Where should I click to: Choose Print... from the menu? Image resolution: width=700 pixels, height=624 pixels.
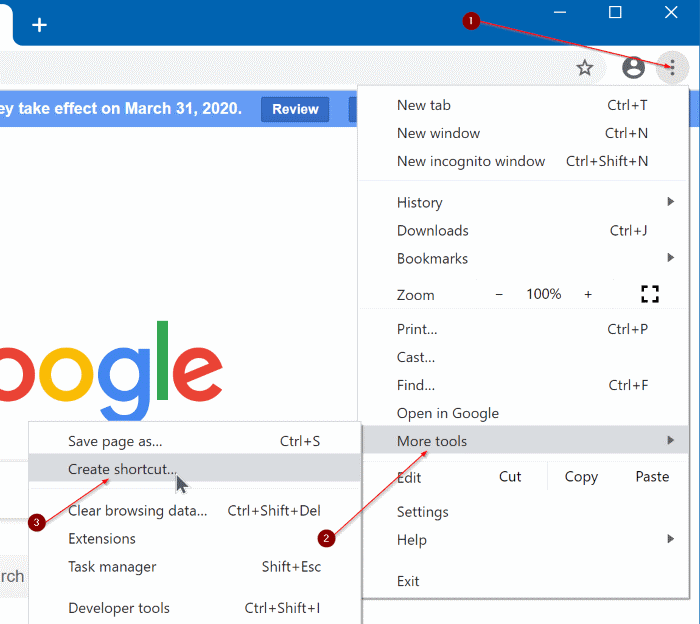point(523,329)
